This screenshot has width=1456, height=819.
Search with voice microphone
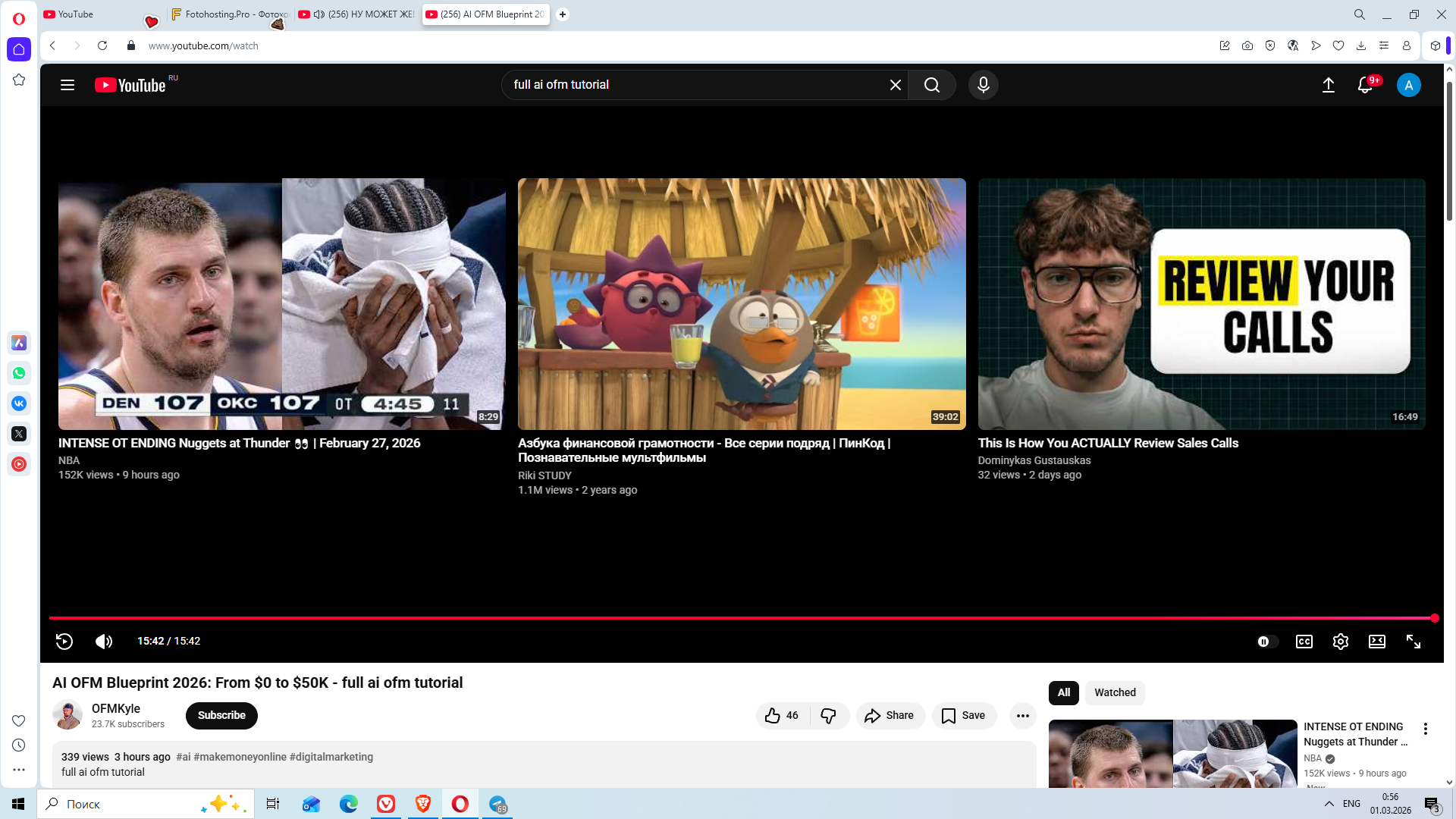tap(983, 85)
